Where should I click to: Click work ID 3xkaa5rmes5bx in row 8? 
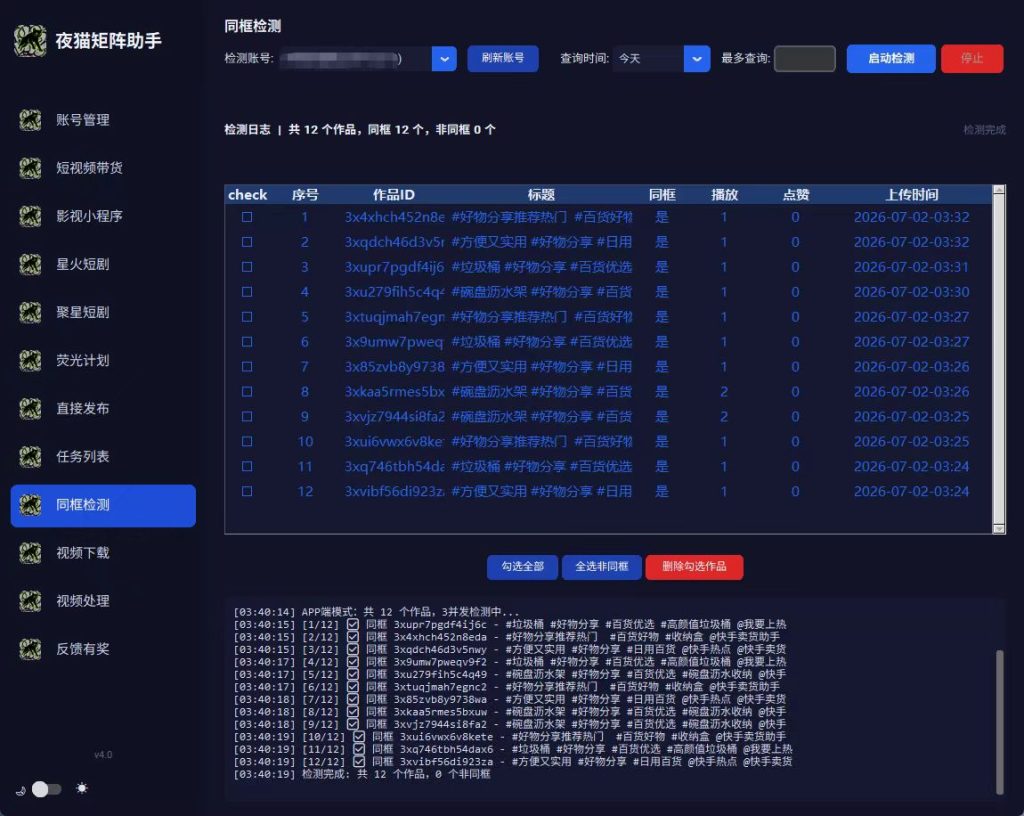click(x=394, y=392)
